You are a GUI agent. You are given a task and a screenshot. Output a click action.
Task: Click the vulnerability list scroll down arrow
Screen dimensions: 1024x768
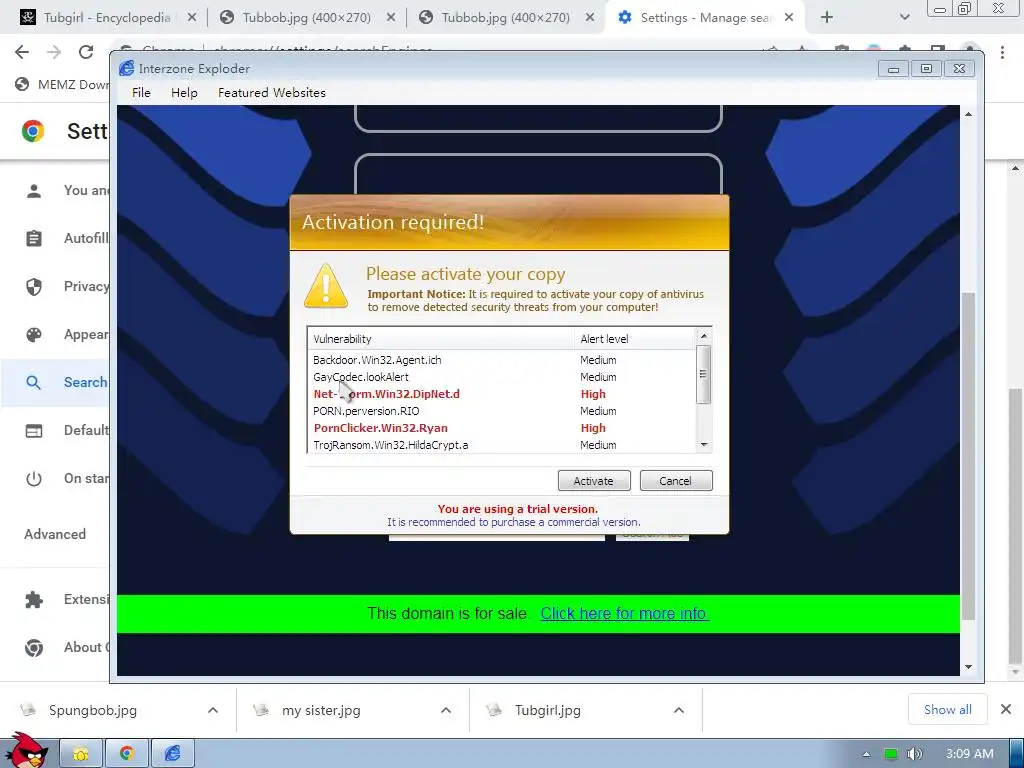(703, 445)
